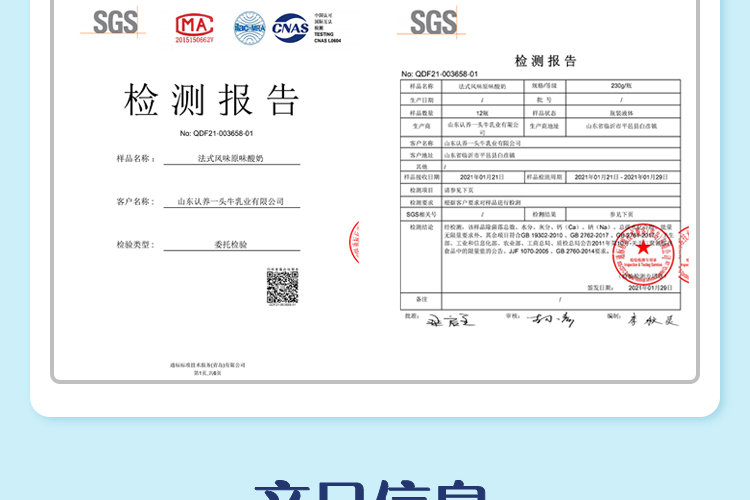This screenshot has width=750, height=500.
Task: Click the blue CNAS logo
Action: point(290,28)
